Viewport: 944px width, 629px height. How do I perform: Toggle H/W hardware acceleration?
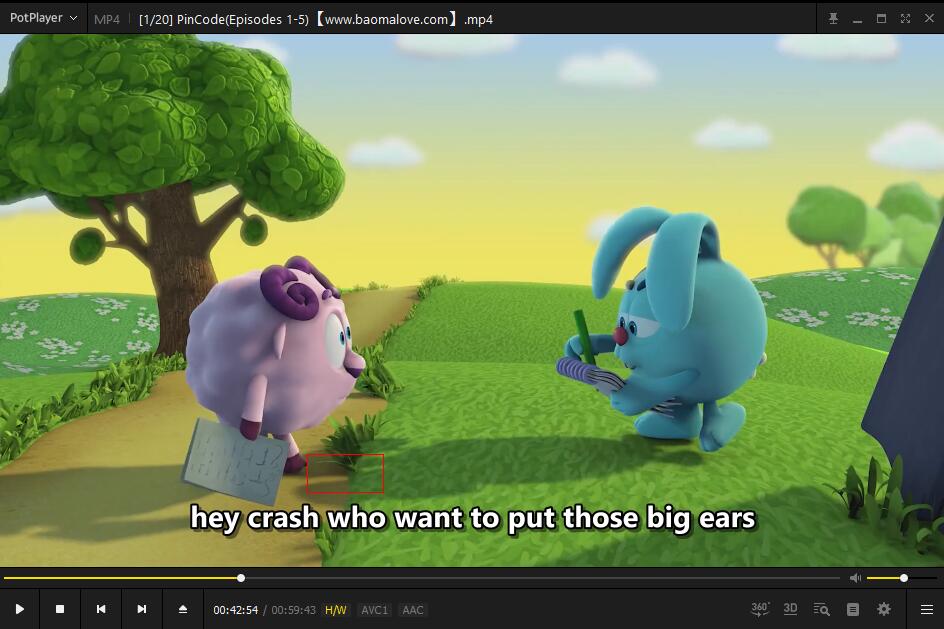click(x=336, y=610)
